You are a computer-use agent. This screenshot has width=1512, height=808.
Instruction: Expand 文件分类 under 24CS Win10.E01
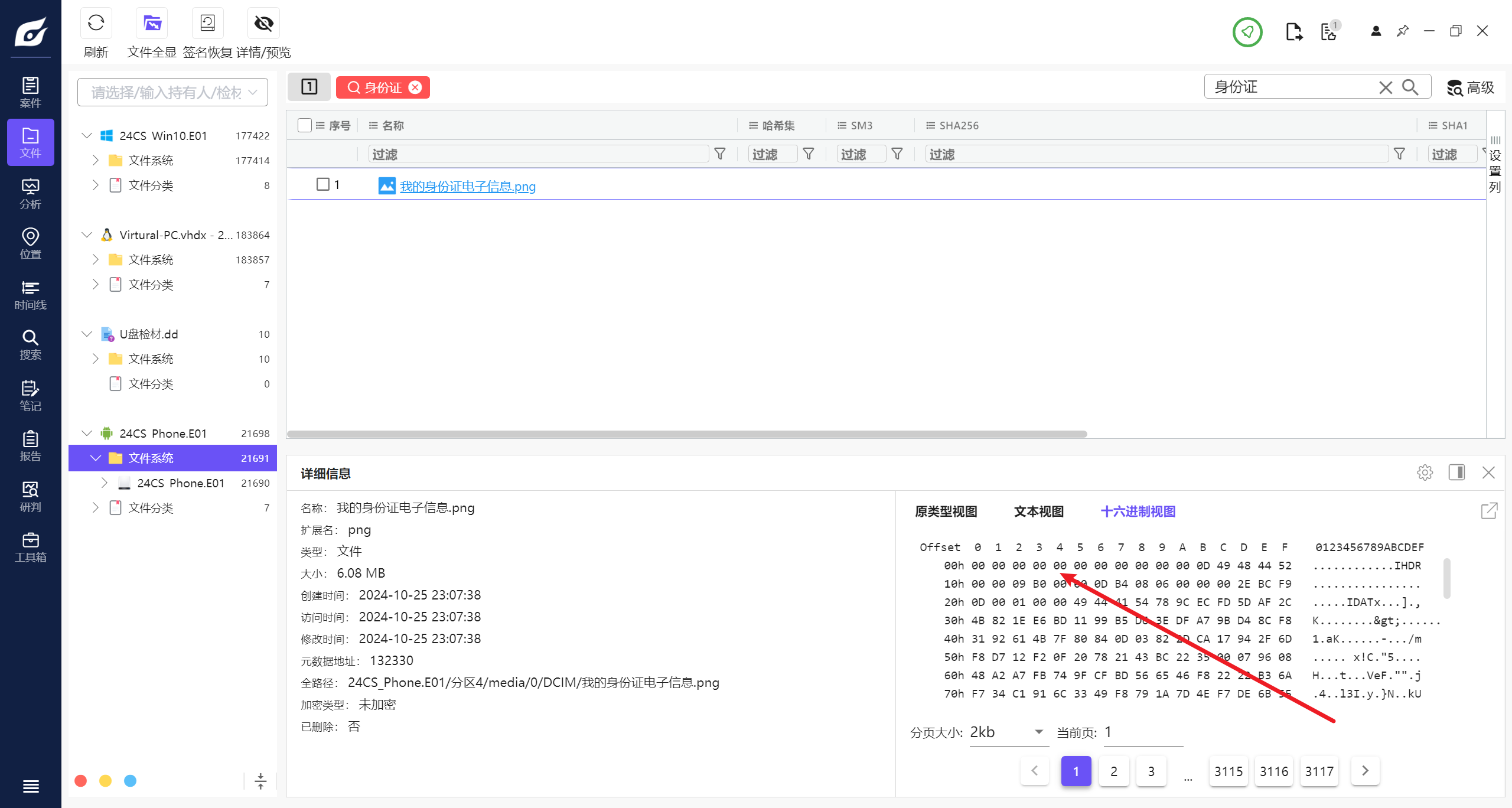pyautogui.click(x=96, y=185)
